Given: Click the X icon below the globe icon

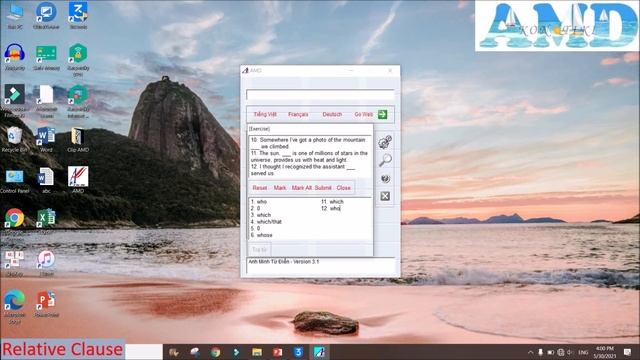Looking at the screenshot, I should [x=385, y=196].
